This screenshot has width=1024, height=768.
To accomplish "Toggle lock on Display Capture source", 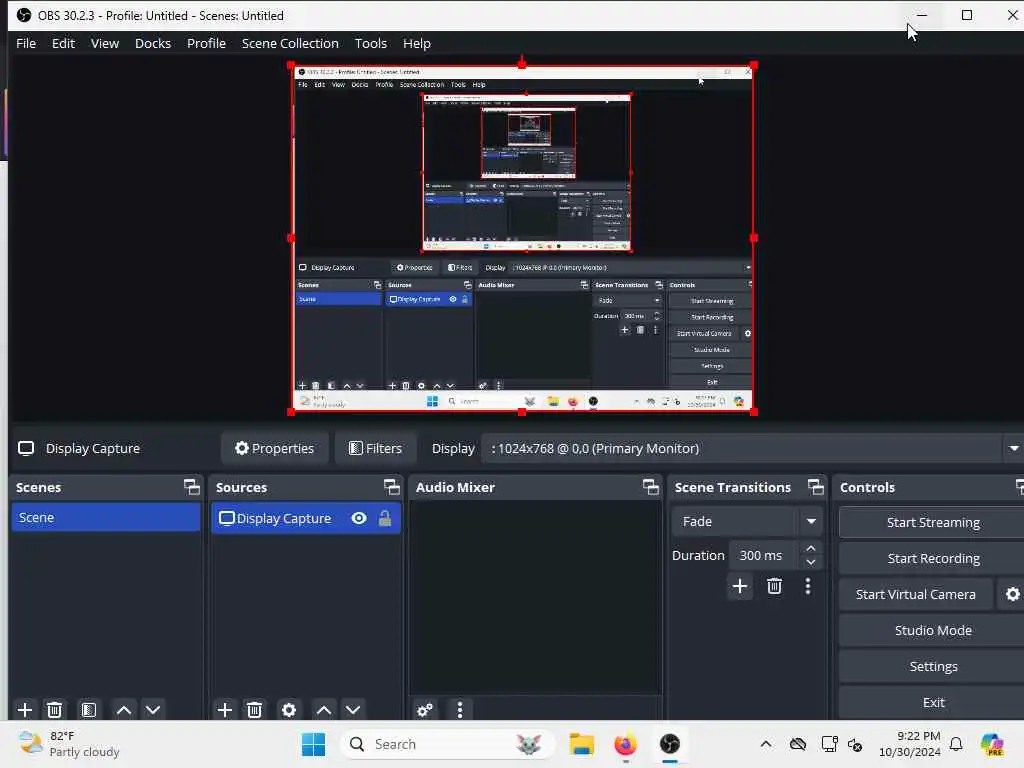I will (x=385, y=518).
